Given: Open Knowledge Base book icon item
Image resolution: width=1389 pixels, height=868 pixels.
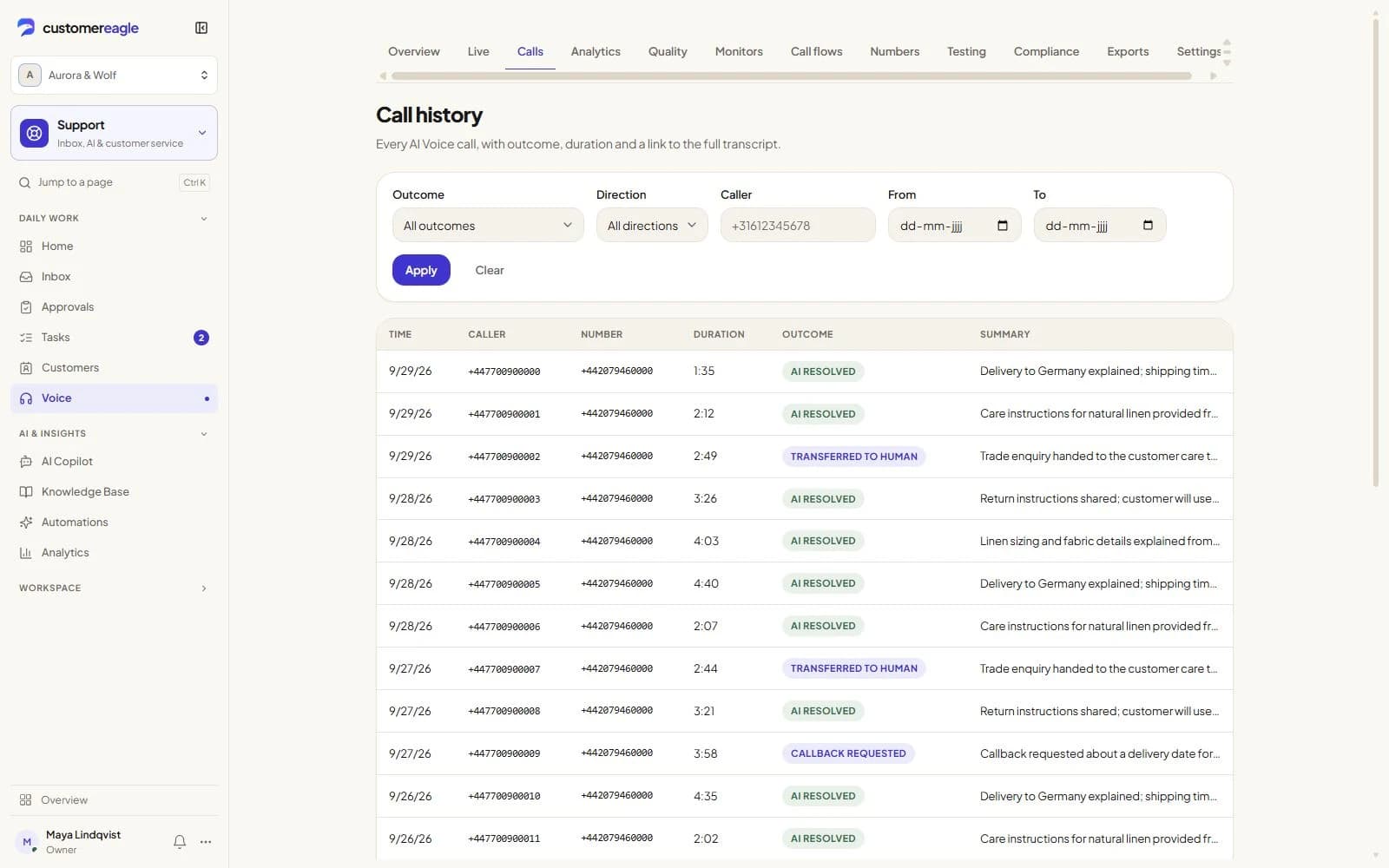Looking at the screenshot, I should (x=114, y=492).
